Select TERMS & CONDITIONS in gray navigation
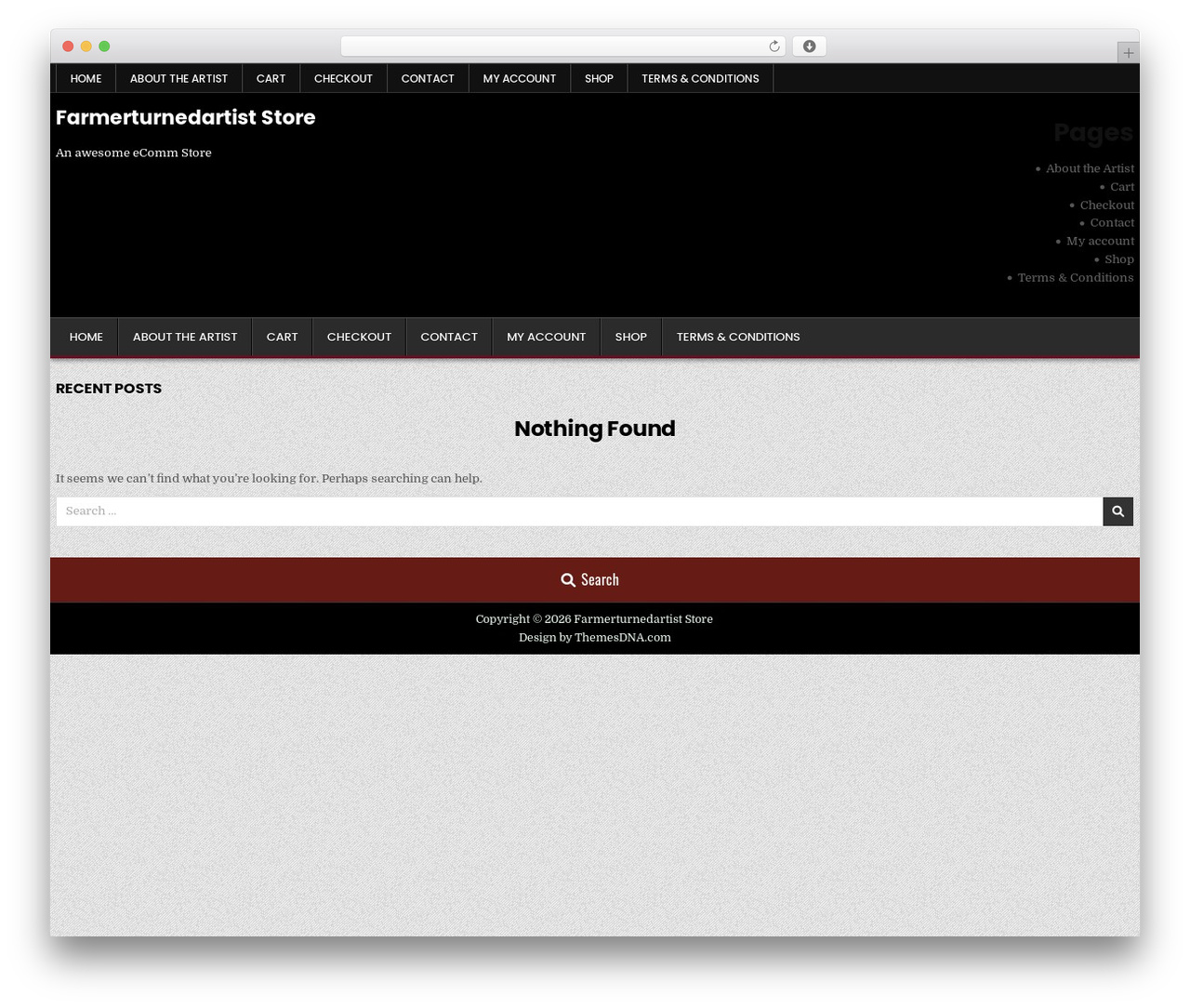 coord(738,337)
